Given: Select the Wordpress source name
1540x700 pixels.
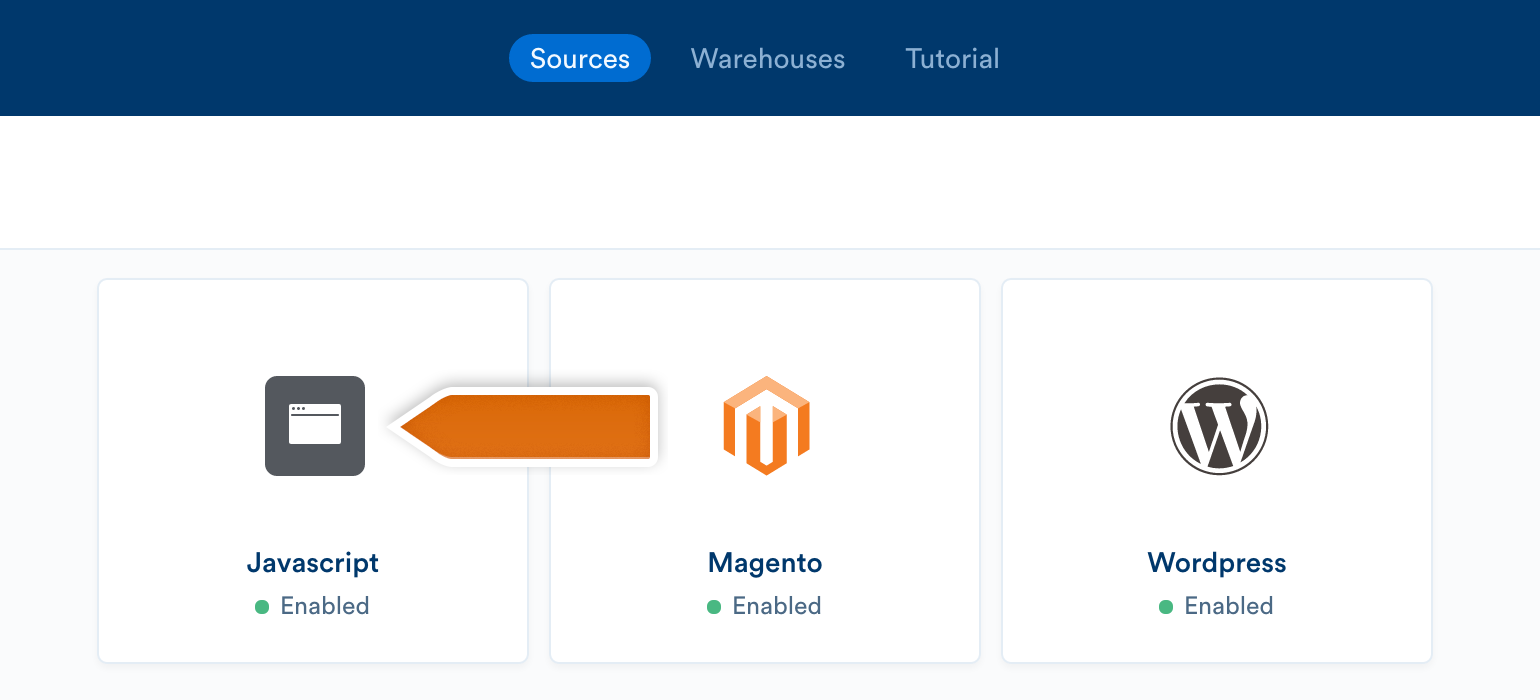Looking at the screenshot, I should click(x=1217, y=563).
